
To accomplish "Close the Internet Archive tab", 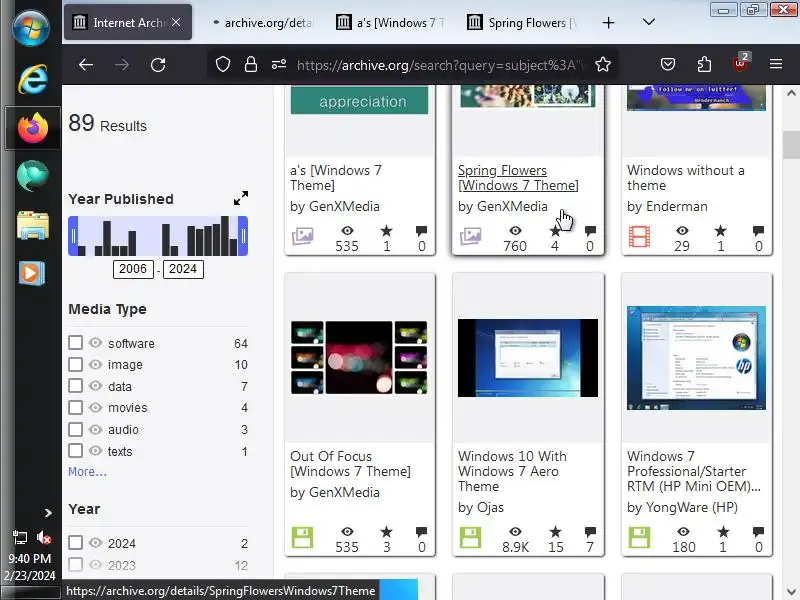I will pyautogui.click(x=176, y=22).
